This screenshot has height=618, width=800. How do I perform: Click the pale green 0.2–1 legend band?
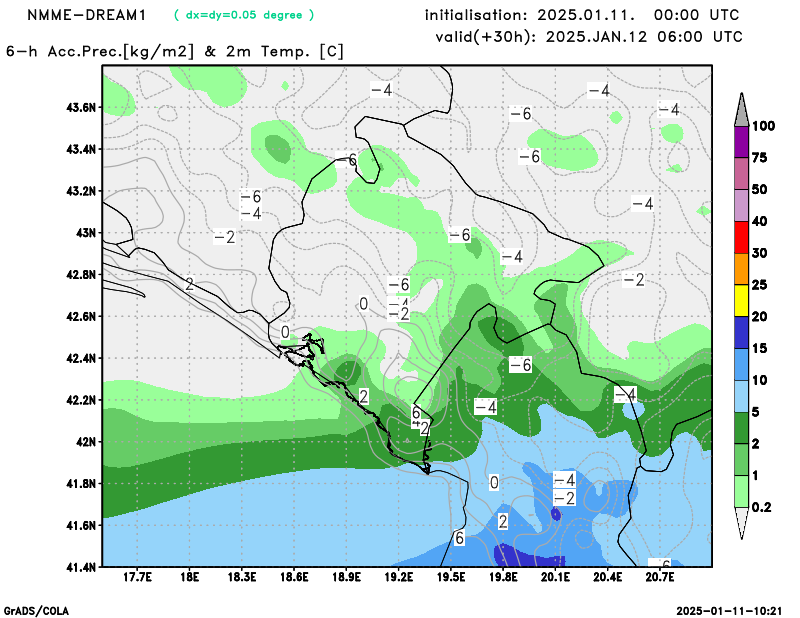point(741,491)
